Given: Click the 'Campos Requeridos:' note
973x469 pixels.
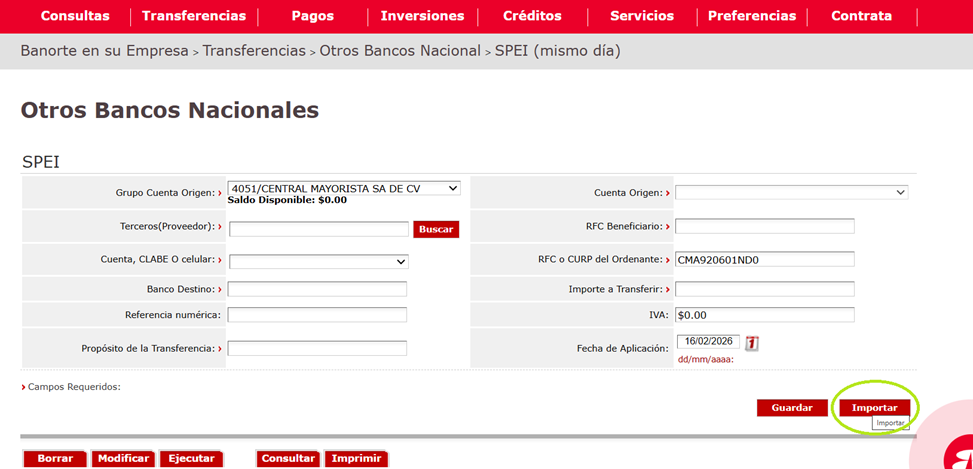Looking at the screenshot, I should (x=74, y=386).
